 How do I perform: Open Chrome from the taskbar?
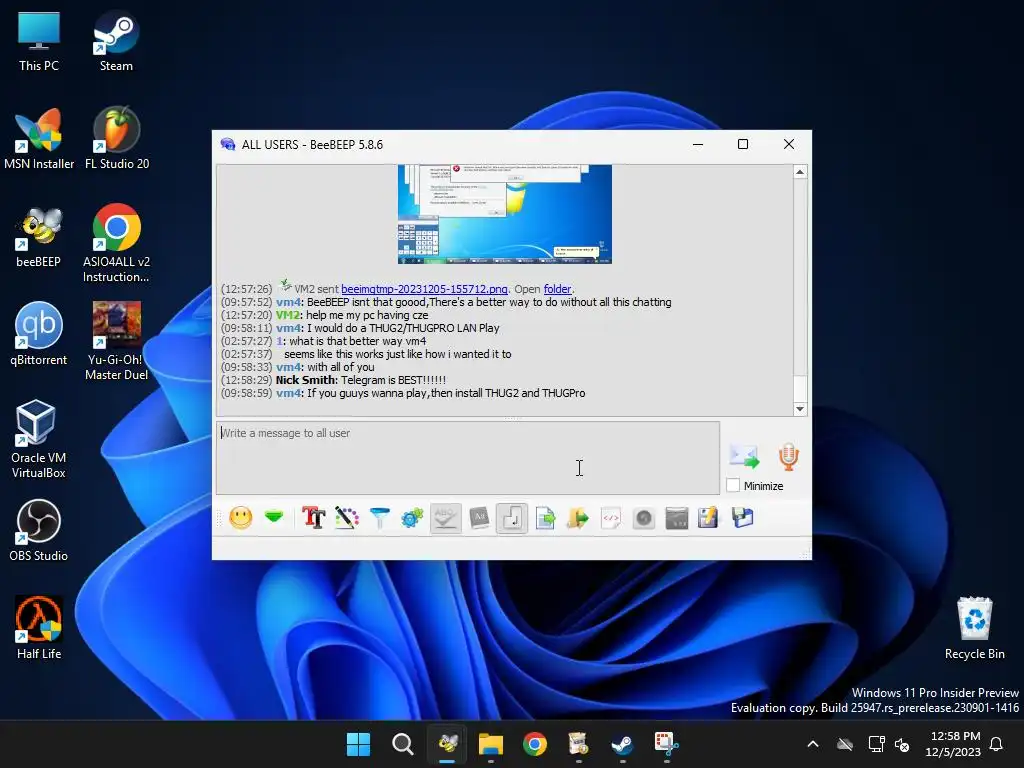pyautogui.click(x=535, y=744)
